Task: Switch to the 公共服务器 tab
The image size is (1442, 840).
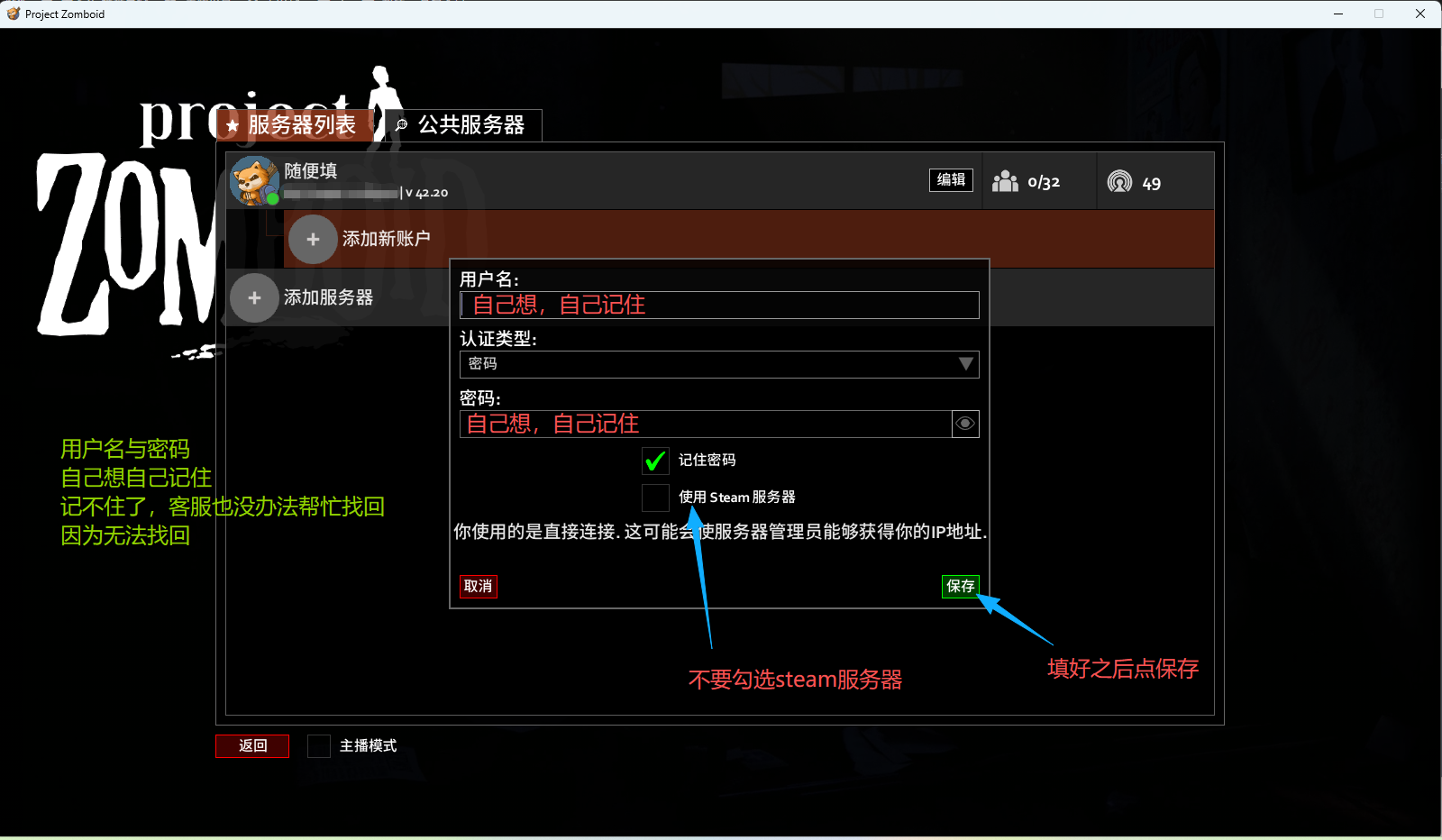Action: tap(463, 125)
